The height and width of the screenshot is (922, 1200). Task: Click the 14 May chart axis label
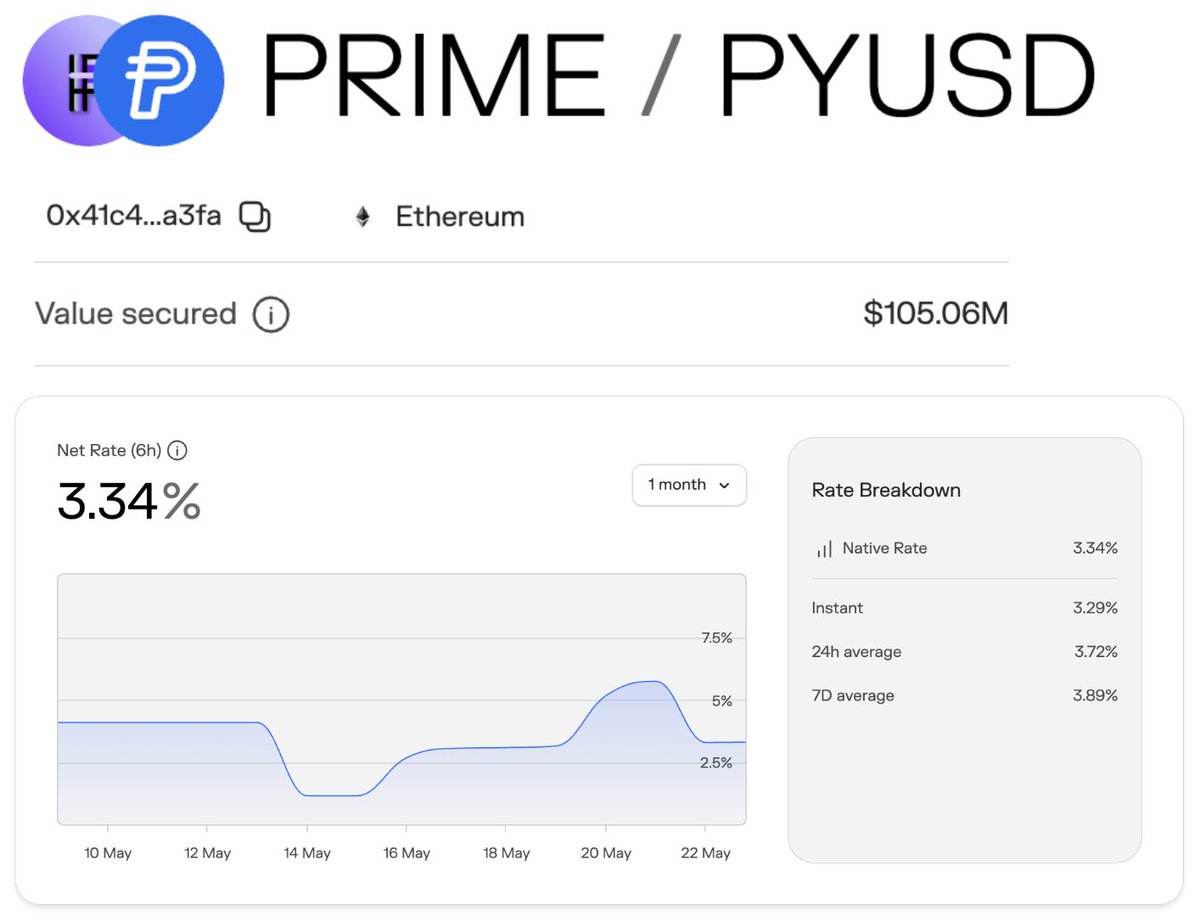pos(306,853)
